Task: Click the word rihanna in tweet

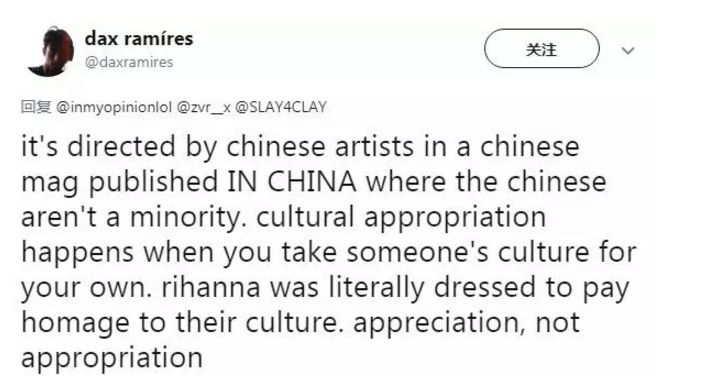Action: pos(211,287)
